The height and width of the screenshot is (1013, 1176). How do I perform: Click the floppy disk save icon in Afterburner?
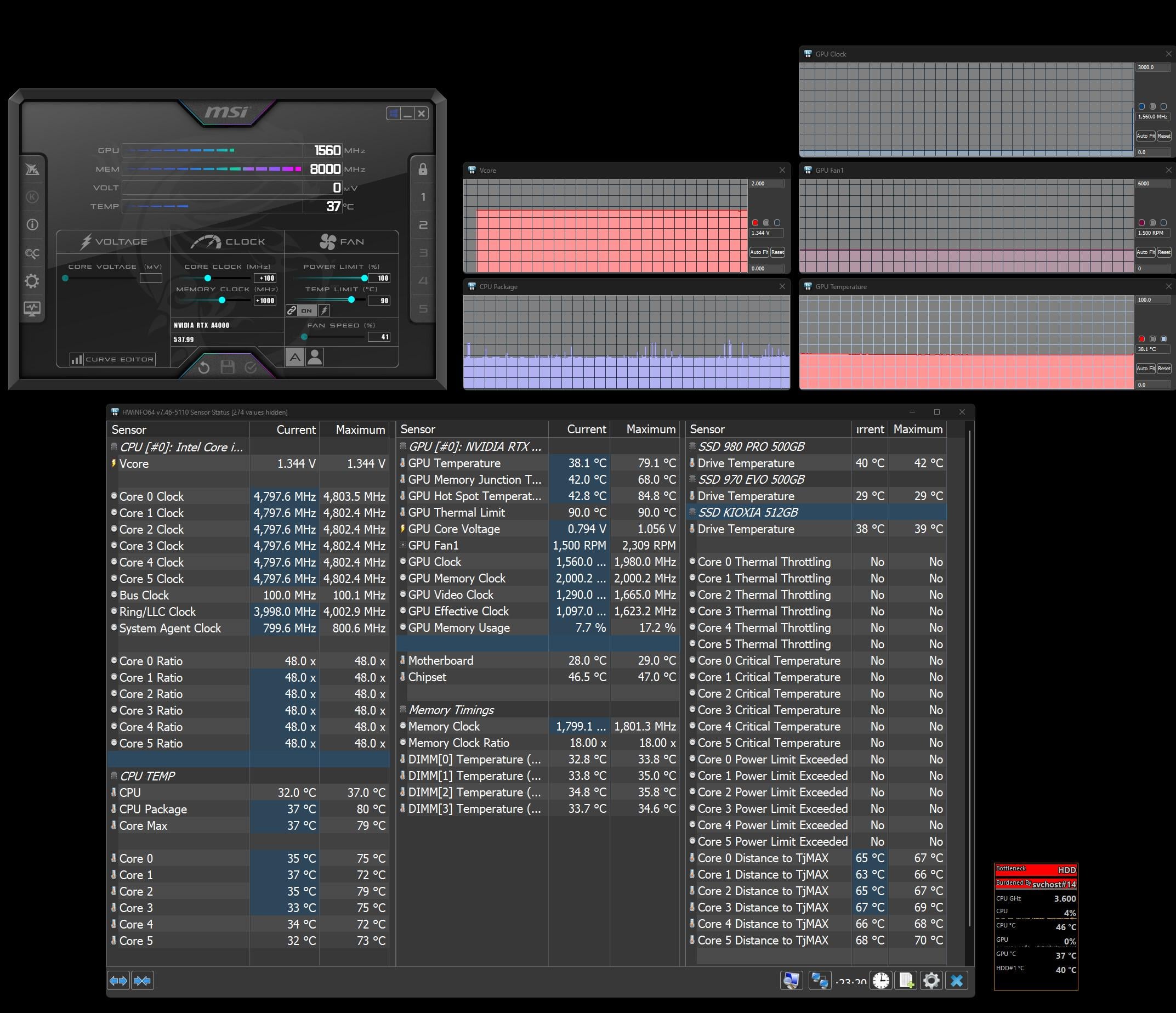click(228, 367)
